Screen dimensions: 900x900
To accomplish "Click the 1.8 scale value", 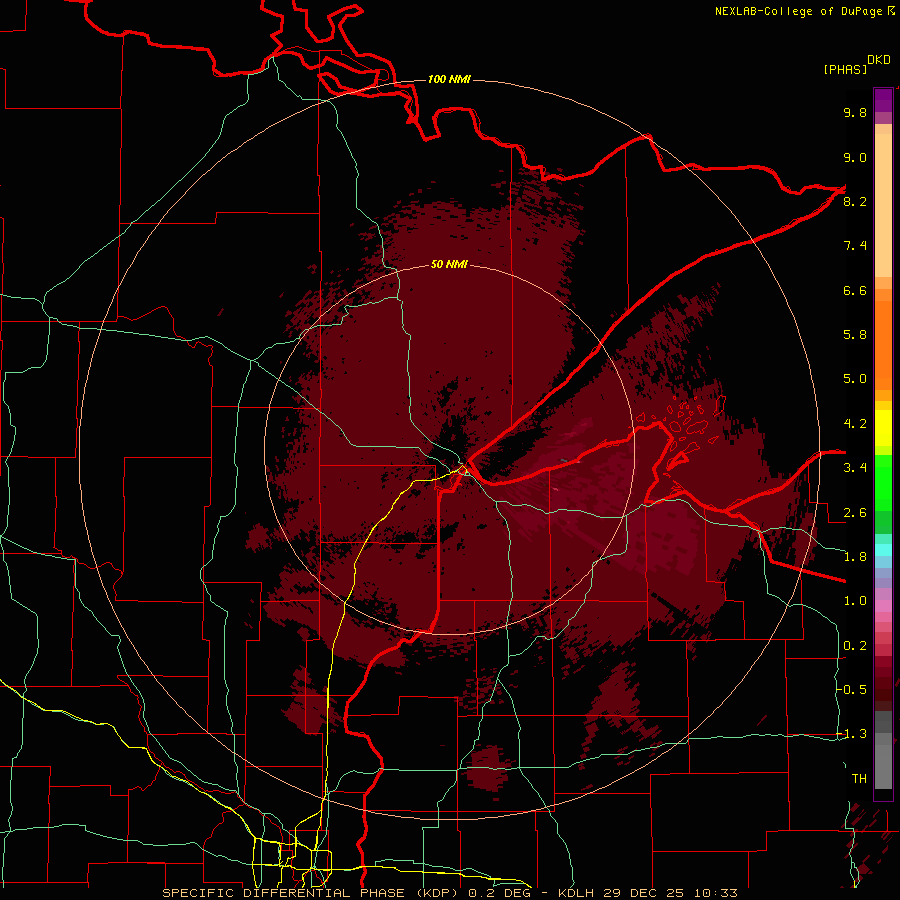I will click(855, 557).
